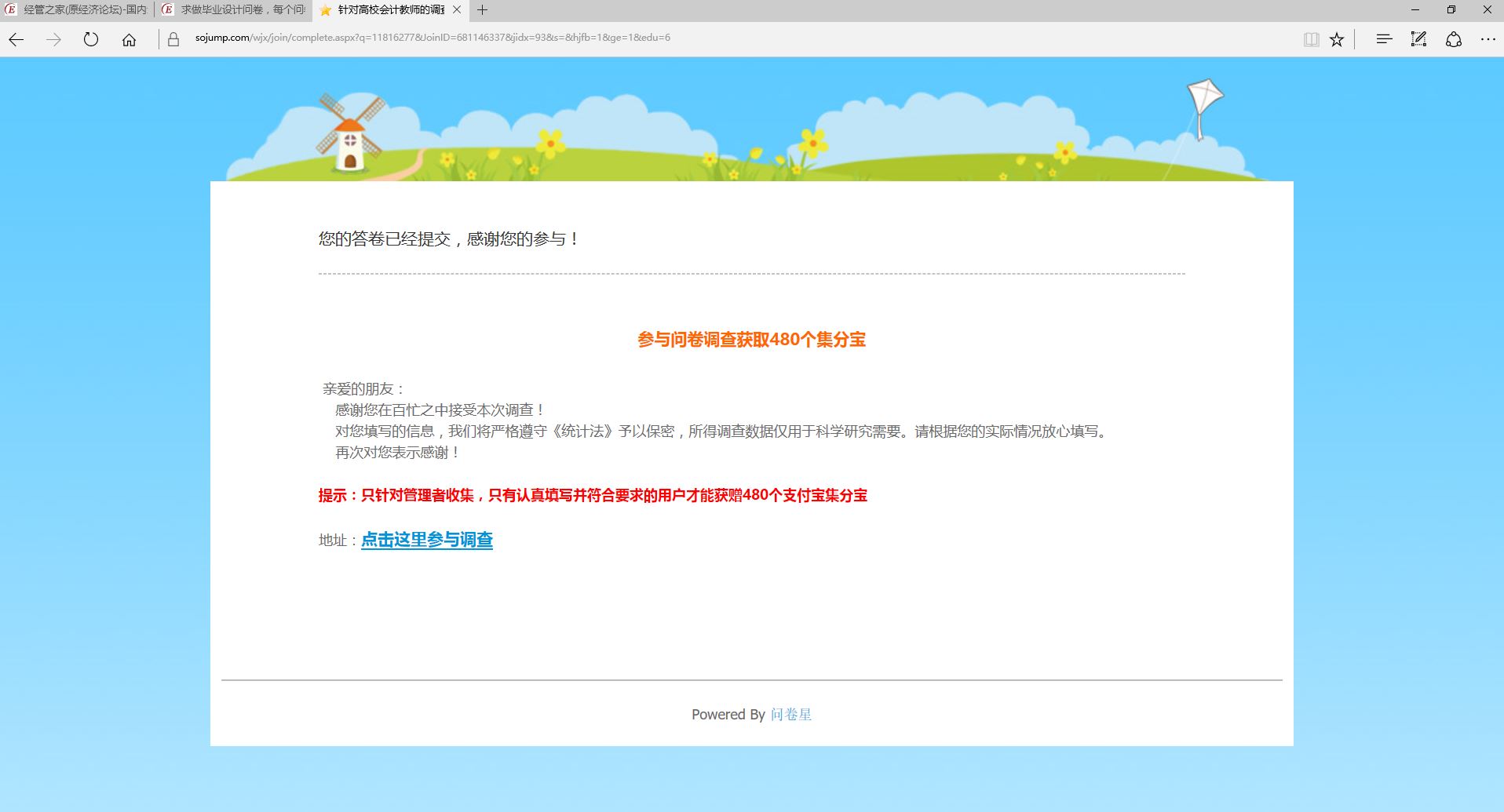Close the active 针对高校会计教师 tab
The image size is (1504, 812).
pyautogui.click(x=457, y=10)
